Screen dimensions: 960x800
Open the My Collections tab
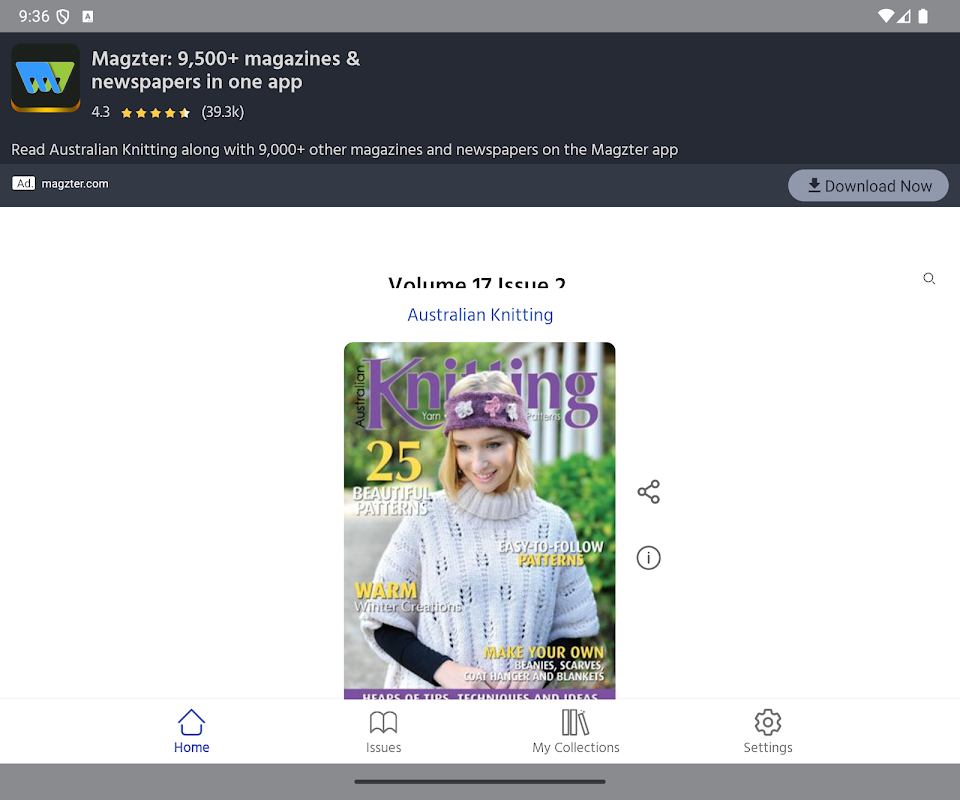coord(576,731)
